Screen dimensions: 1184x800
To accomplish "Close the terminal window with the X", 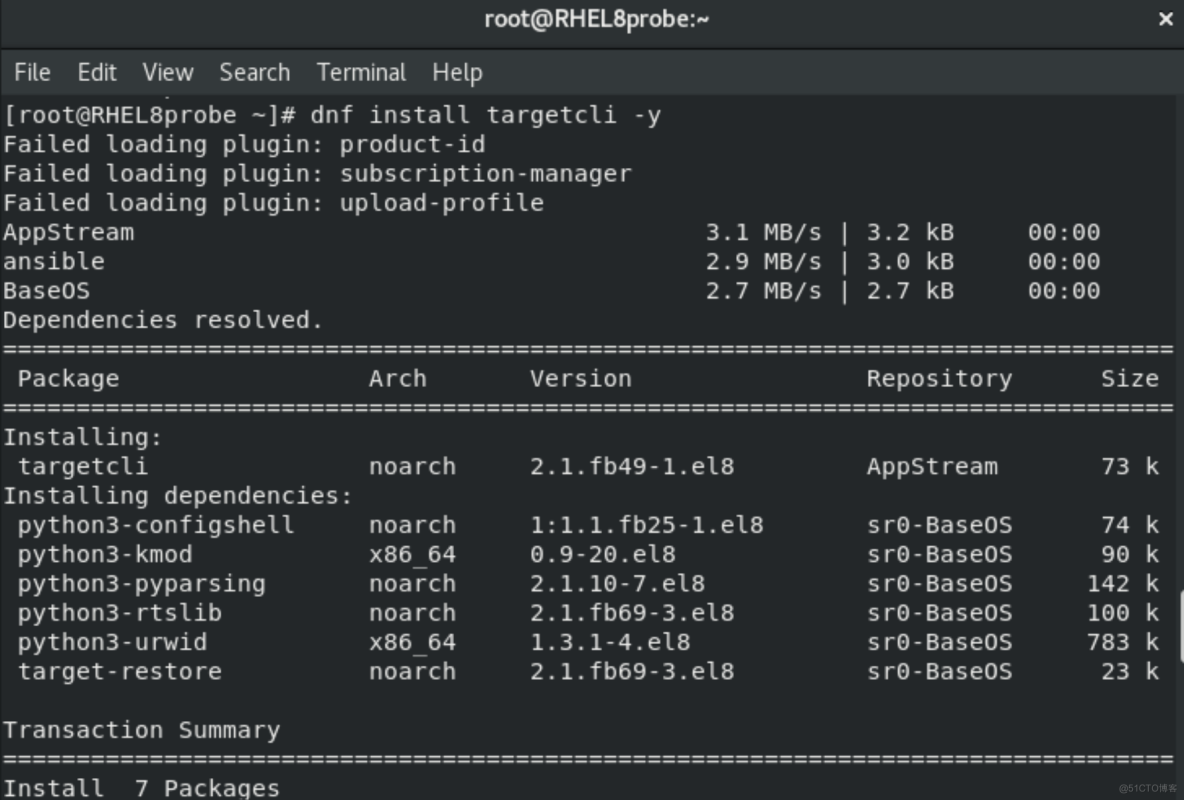I will click(1165, 19).
